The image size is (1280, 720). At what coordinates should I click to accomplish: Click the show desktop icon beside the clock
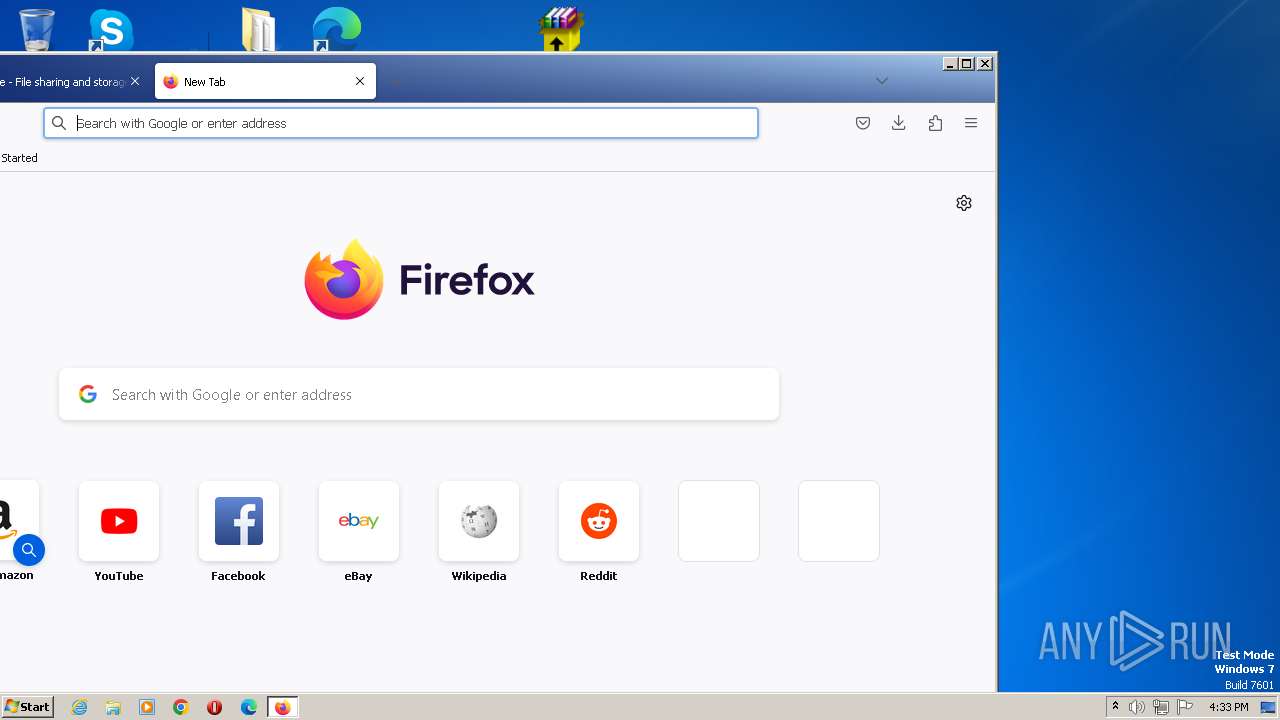point(1268,707)
